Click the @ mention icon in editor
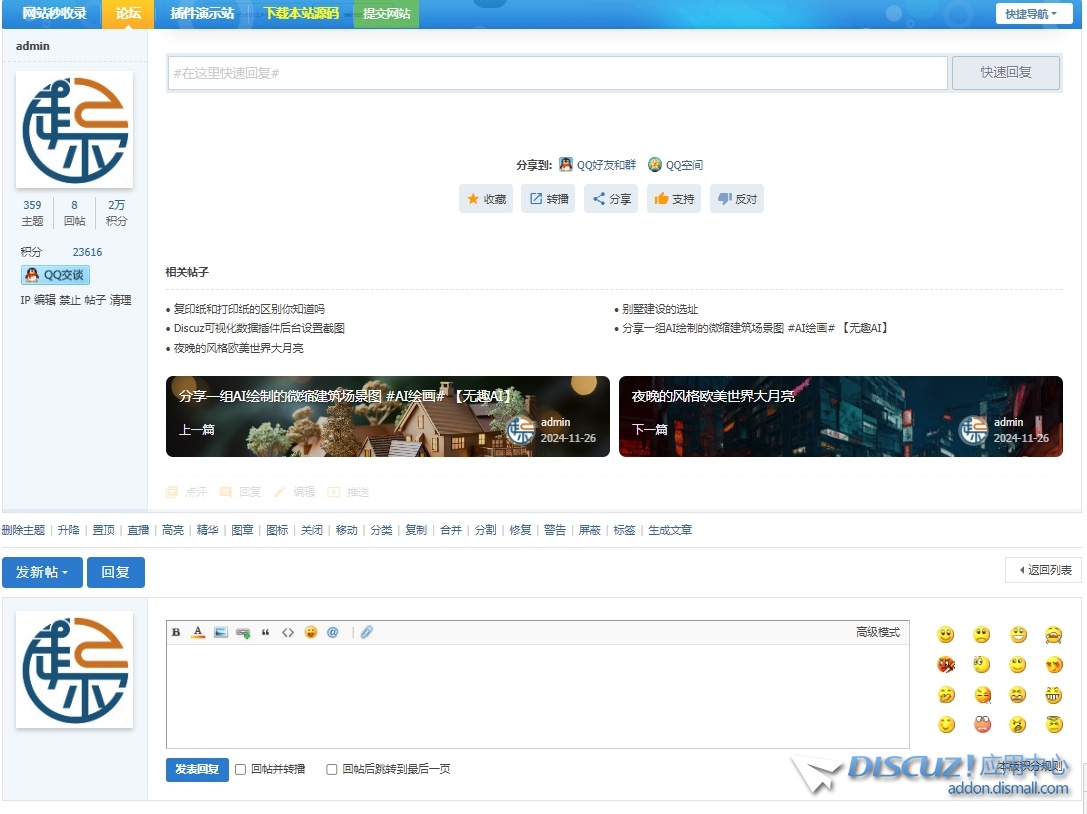 (x=333, y=632)
